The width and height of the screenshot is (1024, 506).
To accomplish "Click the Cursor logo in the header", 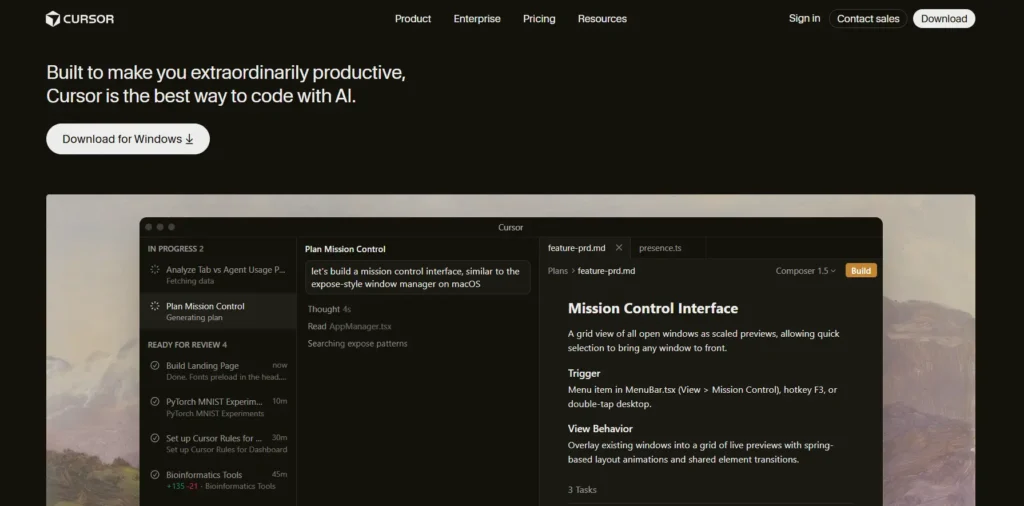I will pyautogui.click(x=80, y=19).
